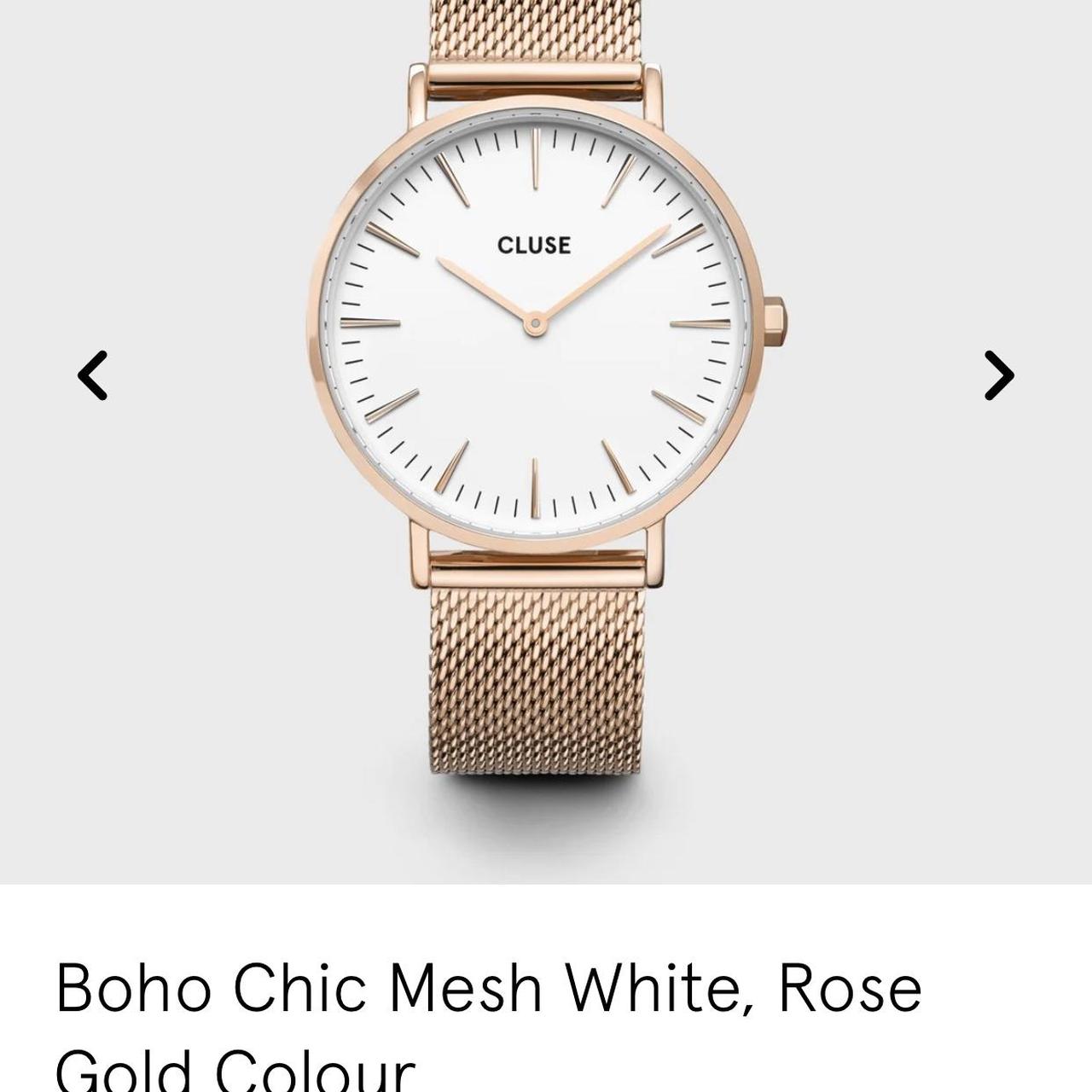
Task: Tap the upper mesh strap of the watch
Action: [536, 32]
